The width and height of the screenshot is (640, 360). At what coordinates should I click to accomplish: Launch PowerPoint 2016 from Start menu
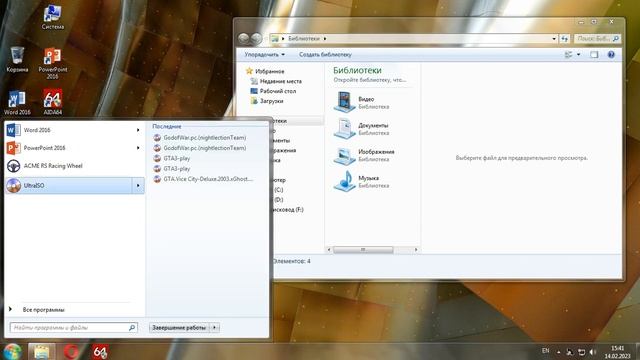[74, 148]
